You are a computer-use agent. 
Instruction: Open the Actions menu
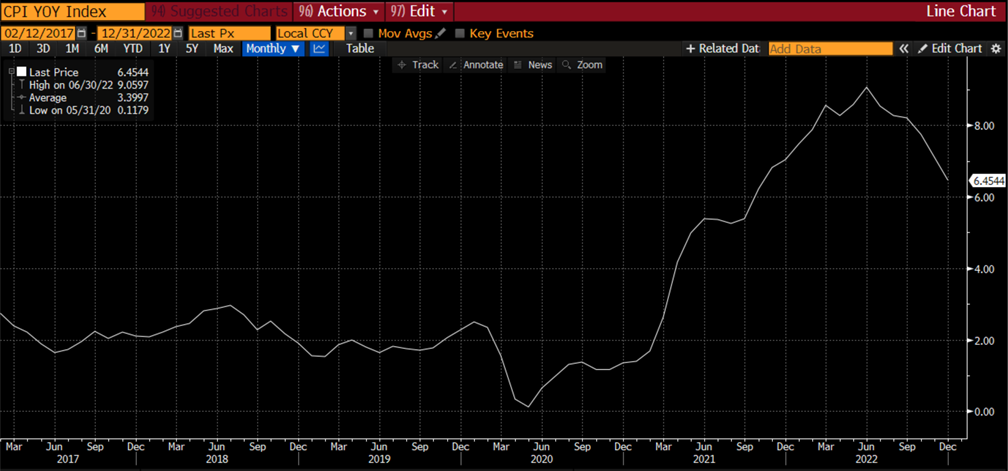[x=339, y=11]
